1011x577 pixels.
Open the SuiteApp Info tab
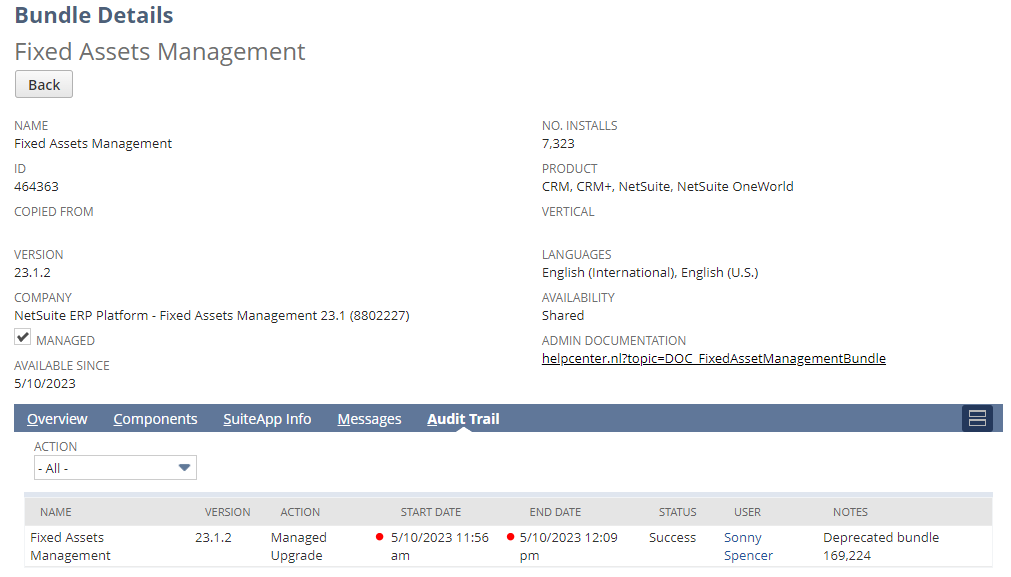[267, 419]
